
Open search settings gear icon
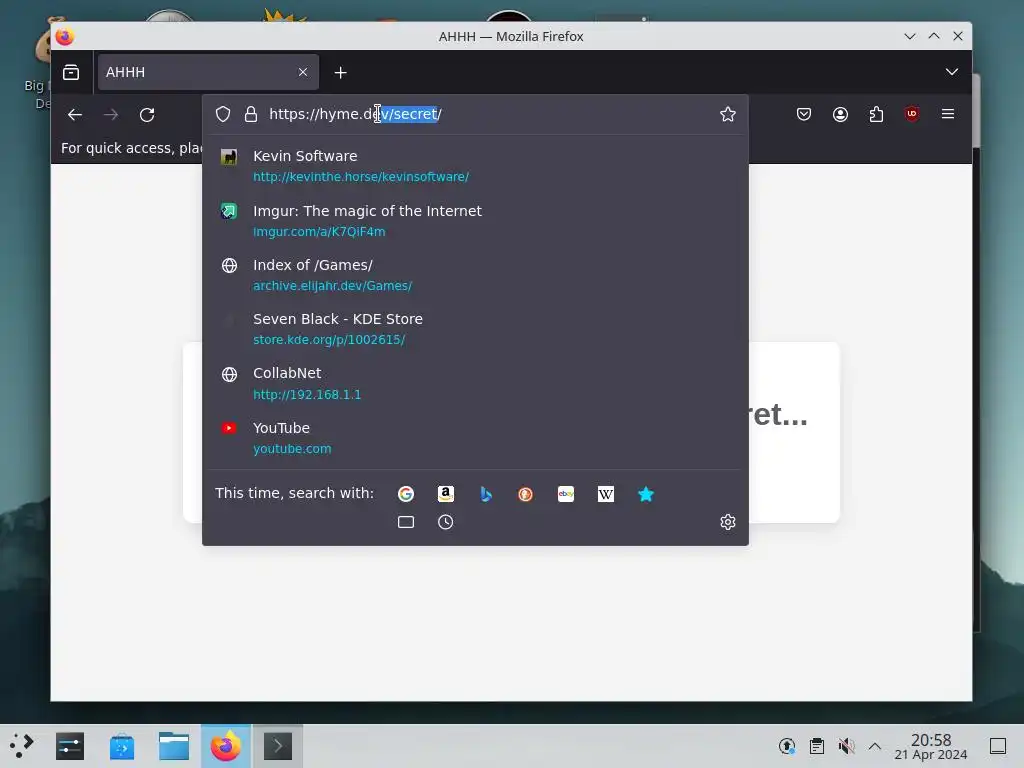[x=728, y=522]
